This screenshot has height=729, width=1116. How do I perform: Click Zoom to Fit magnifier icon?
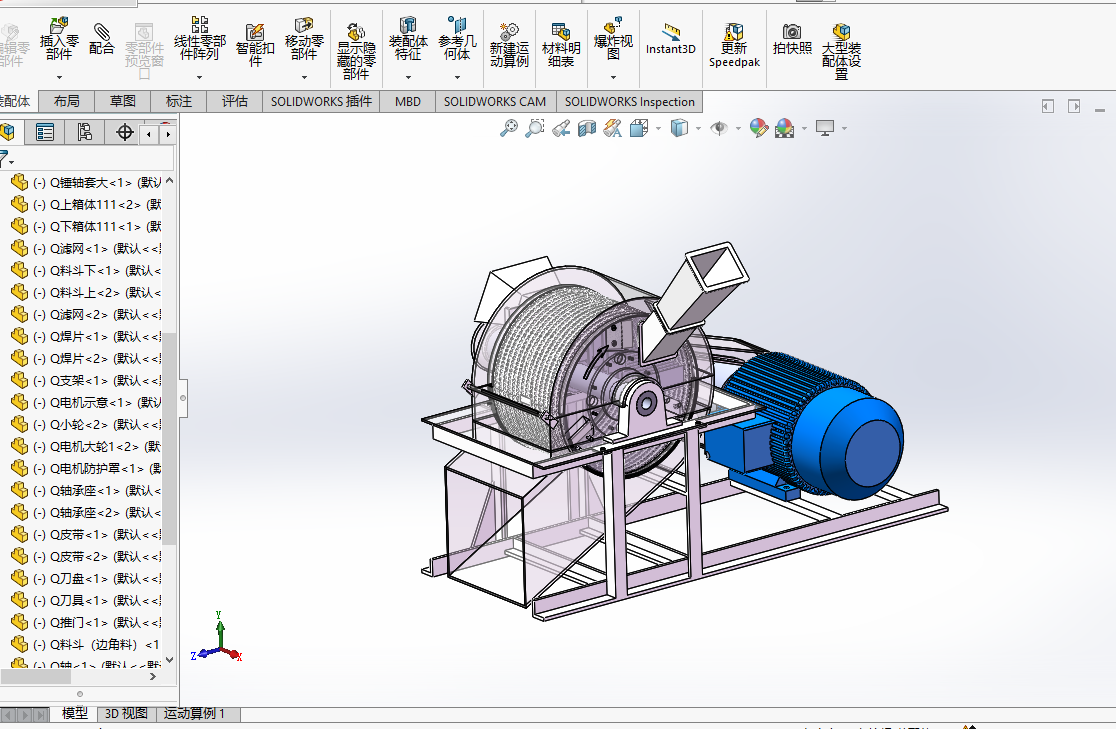pos(509,128)
